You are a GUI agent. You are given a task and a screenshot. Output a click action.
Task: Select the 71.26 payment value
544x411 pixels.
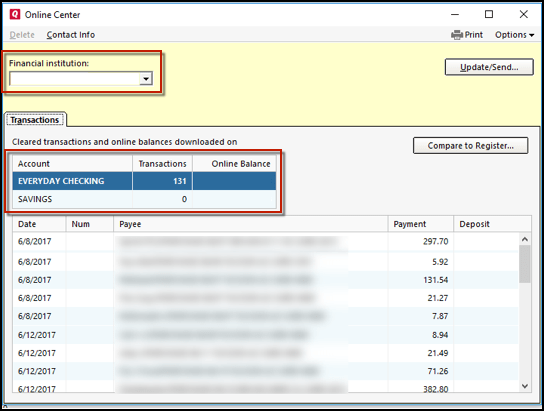(437, 371)
